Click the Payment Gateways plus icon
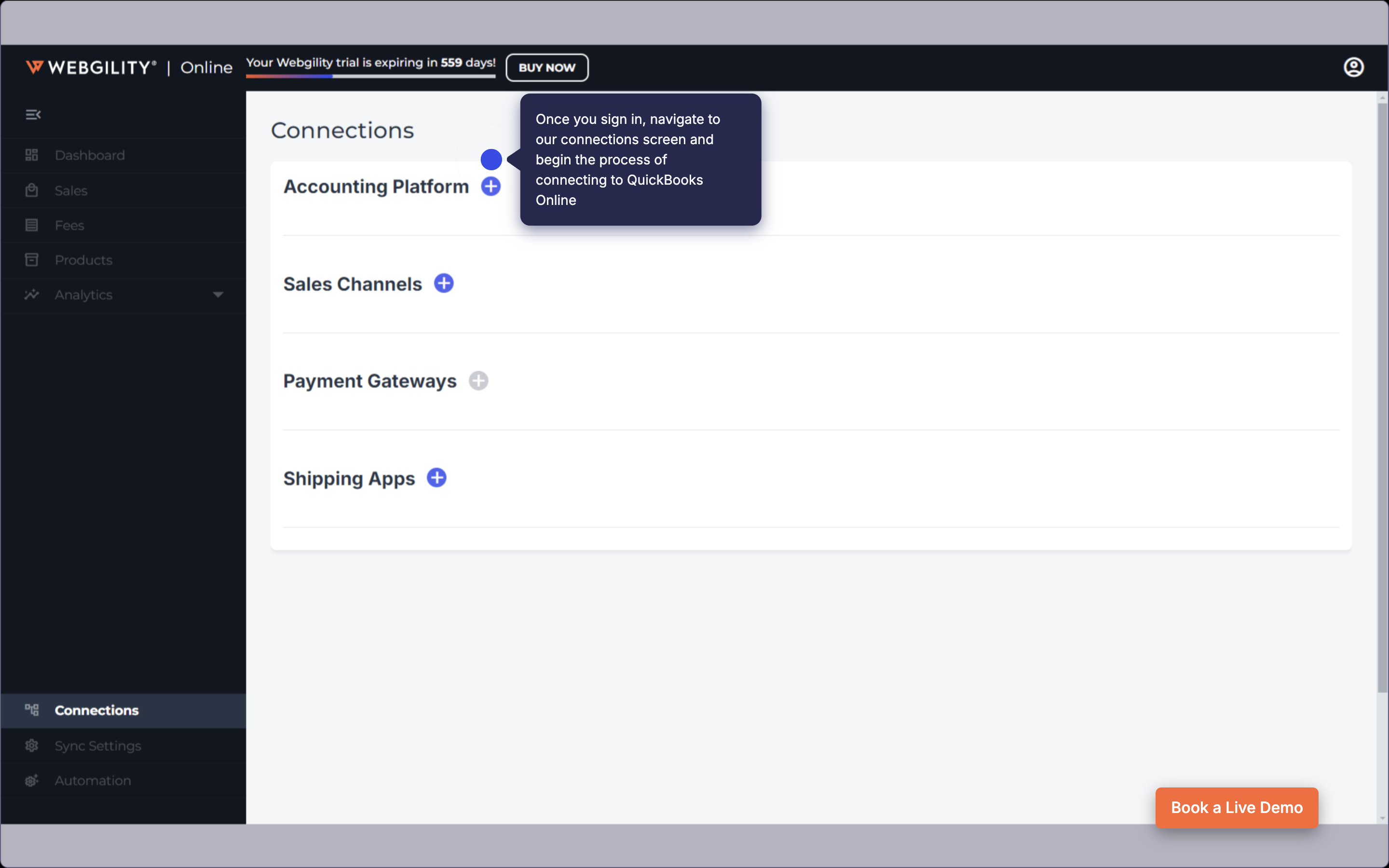Screen dimensions: 1389x868 point(478,380)
